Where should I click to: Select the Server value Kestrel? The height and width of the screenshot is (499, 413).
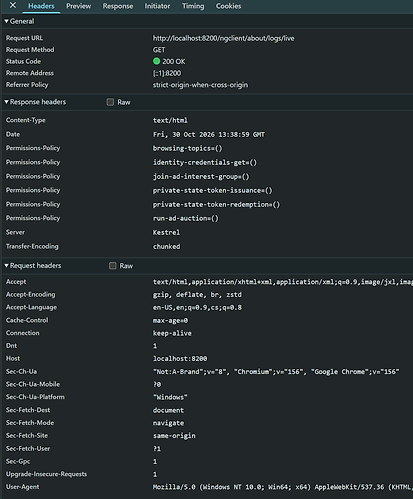[166, 232]
